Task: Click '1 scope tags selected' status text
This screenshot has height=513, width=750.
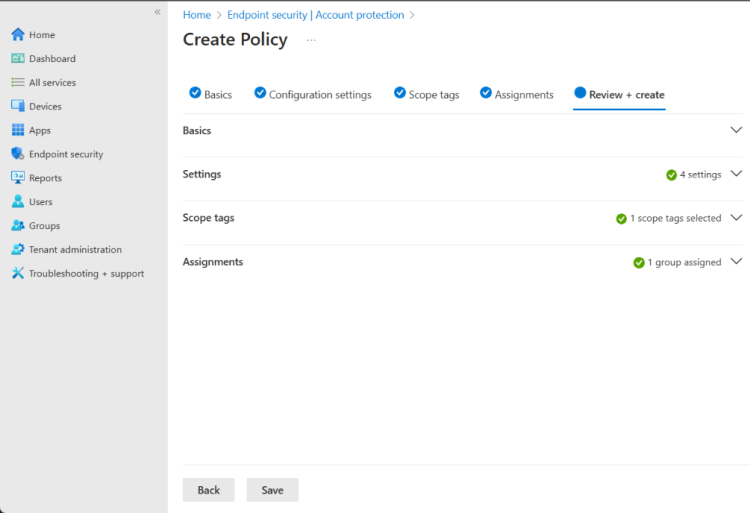Action: (675, 218)
